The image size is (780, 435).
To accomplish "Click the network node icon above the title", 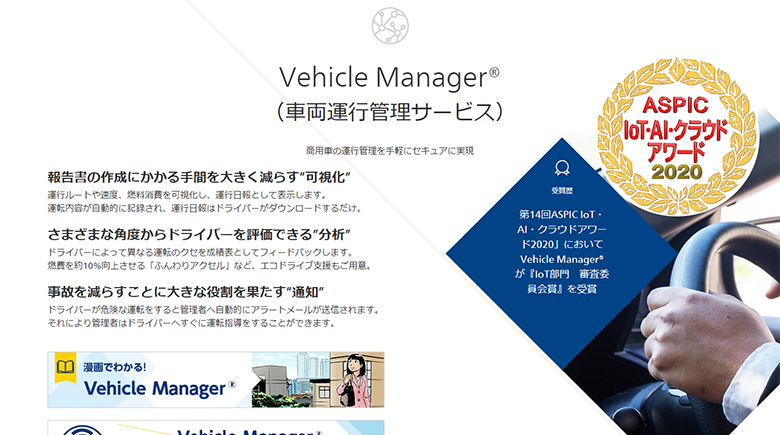I will click(390, 26).
